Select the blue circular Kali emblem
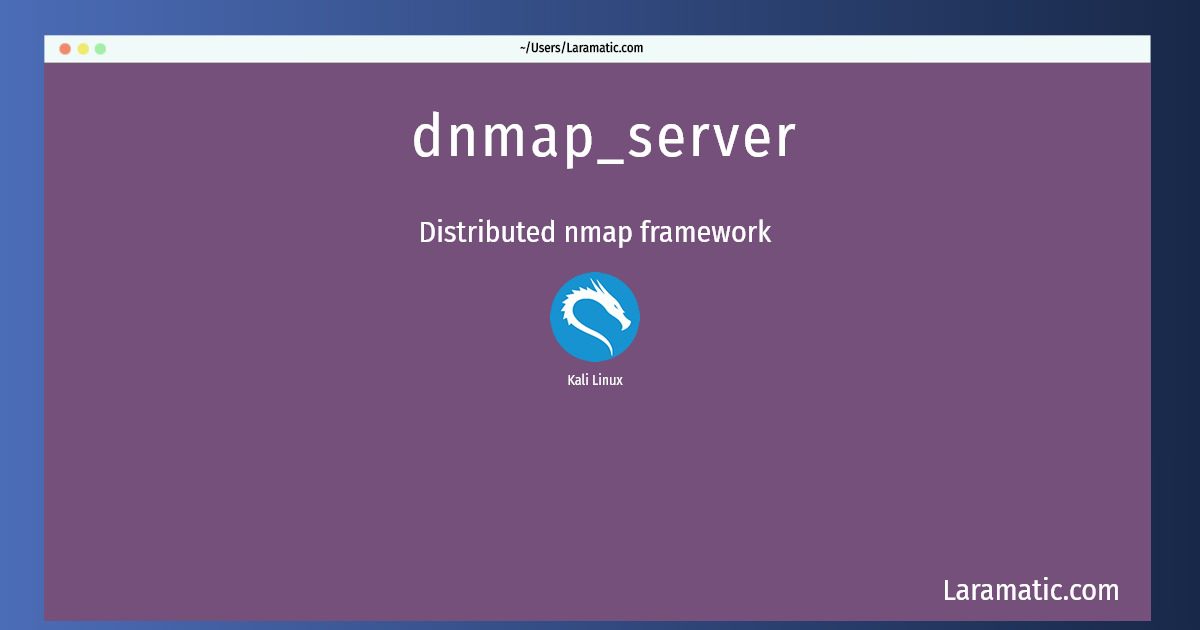This screenshot has height=630, width=1200. point(595,316)
